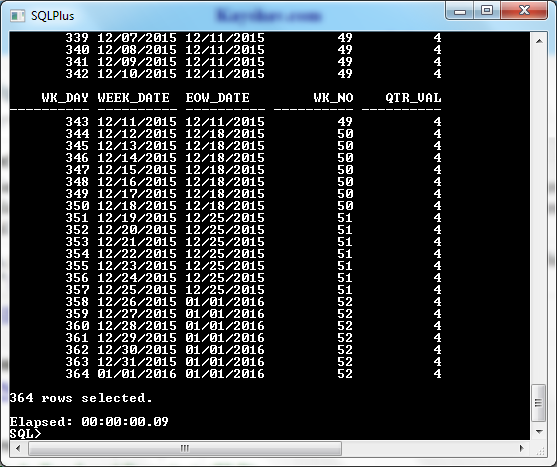The image size is (558, 469).
Task: Click the '364 rows selected.' message
Action: [x=81, y=397]
